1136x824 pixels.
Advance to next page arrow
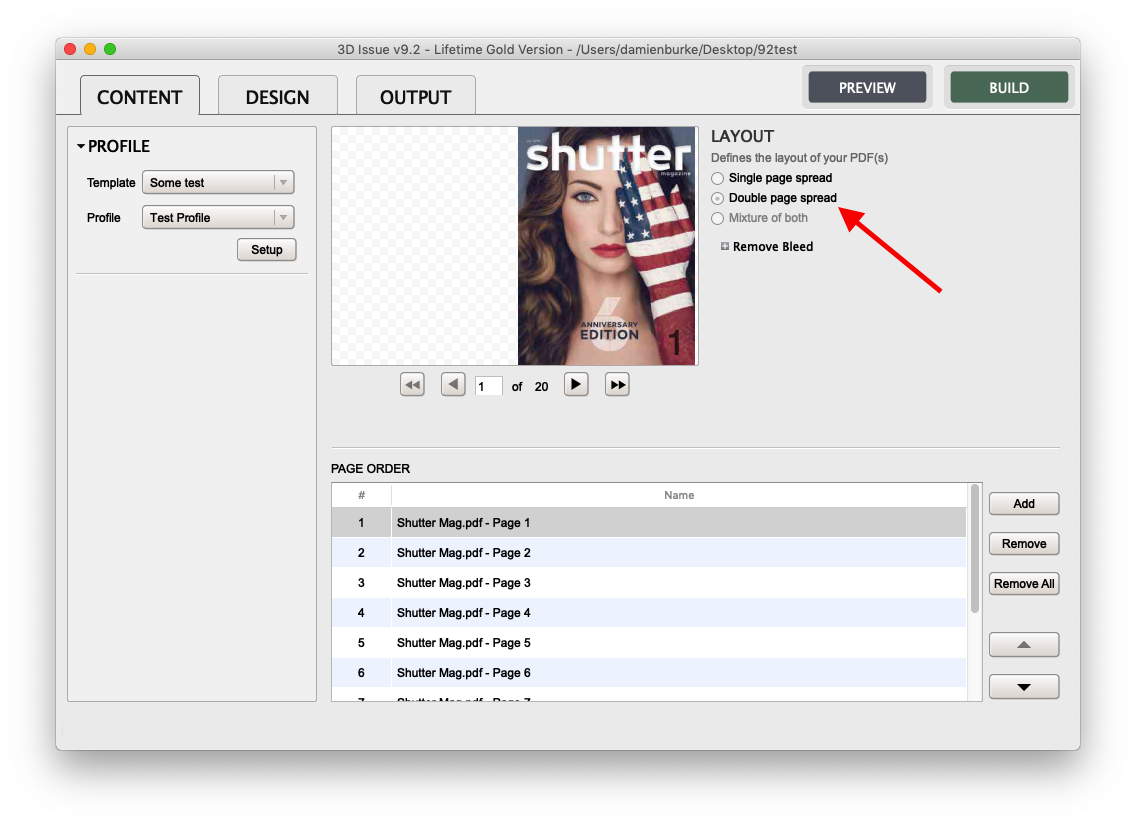576,385
